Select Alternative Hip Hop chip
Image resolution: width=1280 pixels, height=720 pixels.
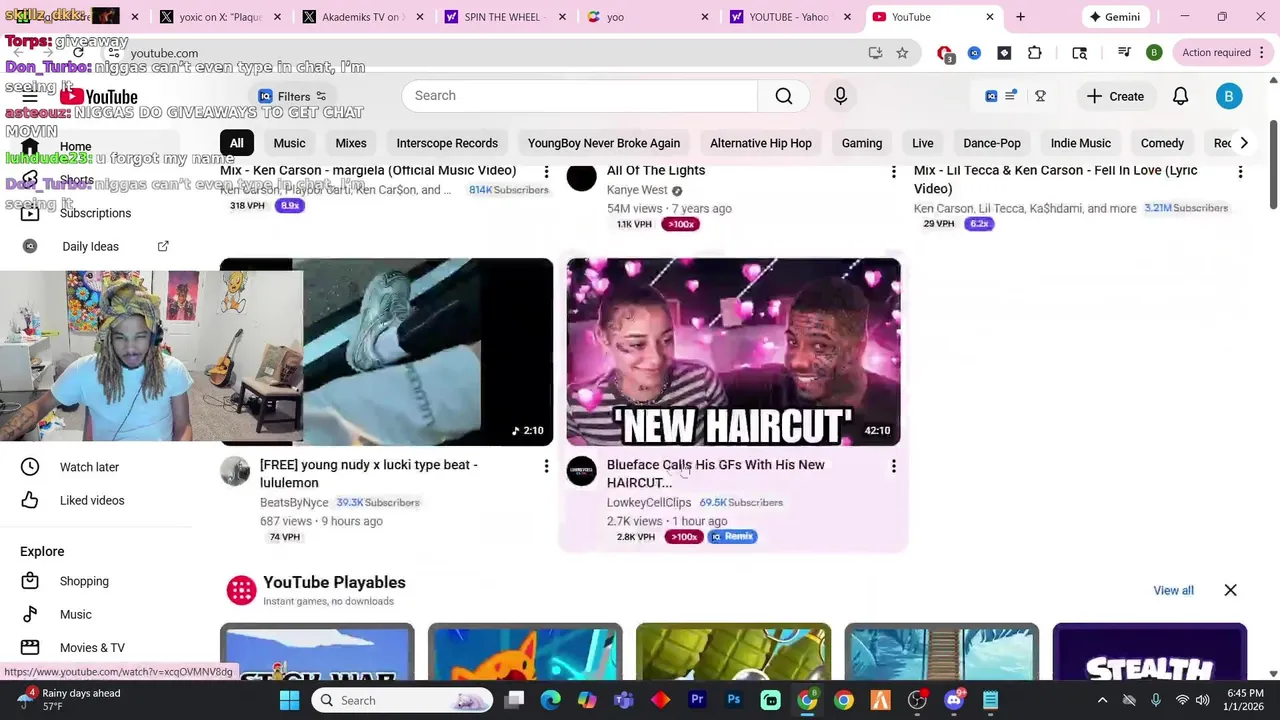[761, 143]
